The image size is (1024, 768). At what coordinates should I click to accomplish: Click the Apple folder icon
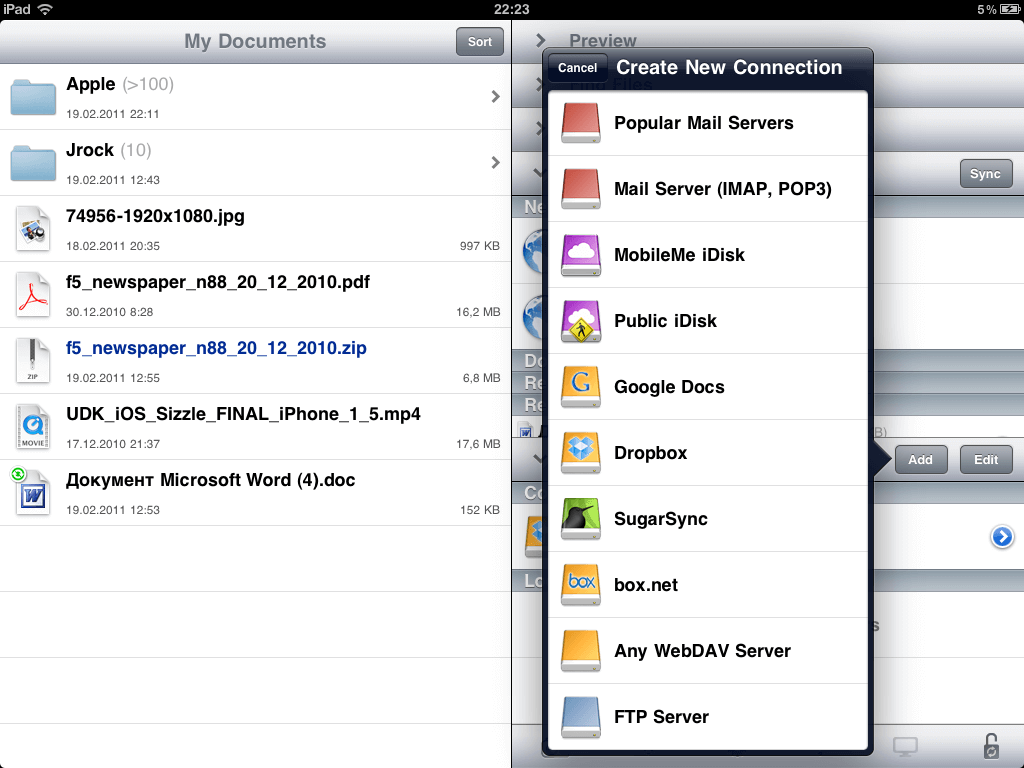tap(33, 97)
